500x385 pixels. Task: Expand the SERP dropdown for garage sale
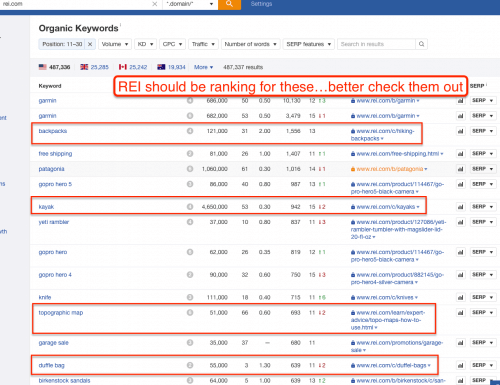point(483,343)
